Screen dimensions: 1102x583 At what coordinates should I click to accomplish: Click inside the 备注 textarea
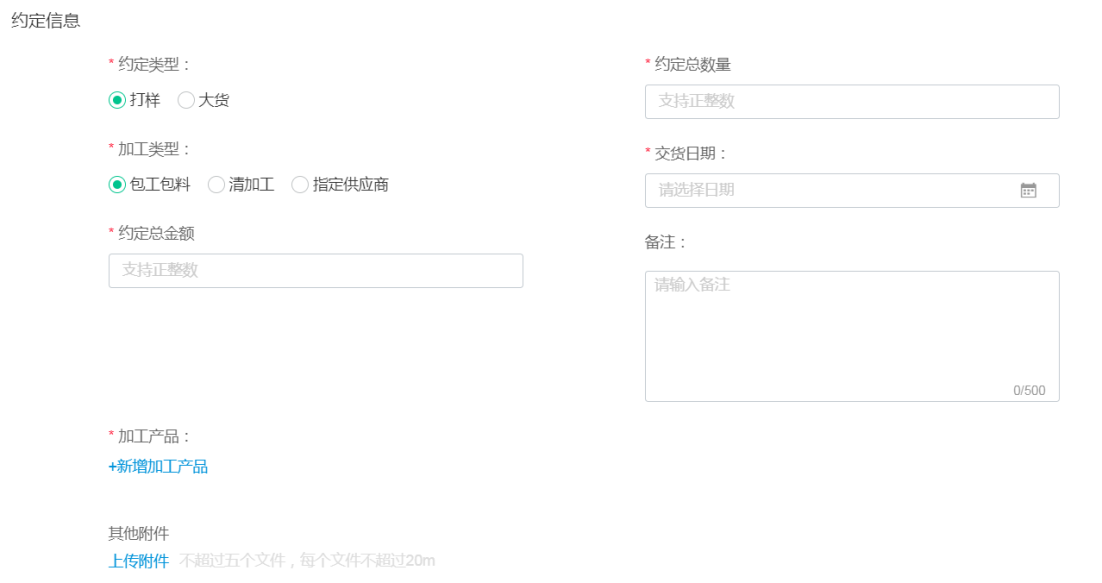coord(852,336)
